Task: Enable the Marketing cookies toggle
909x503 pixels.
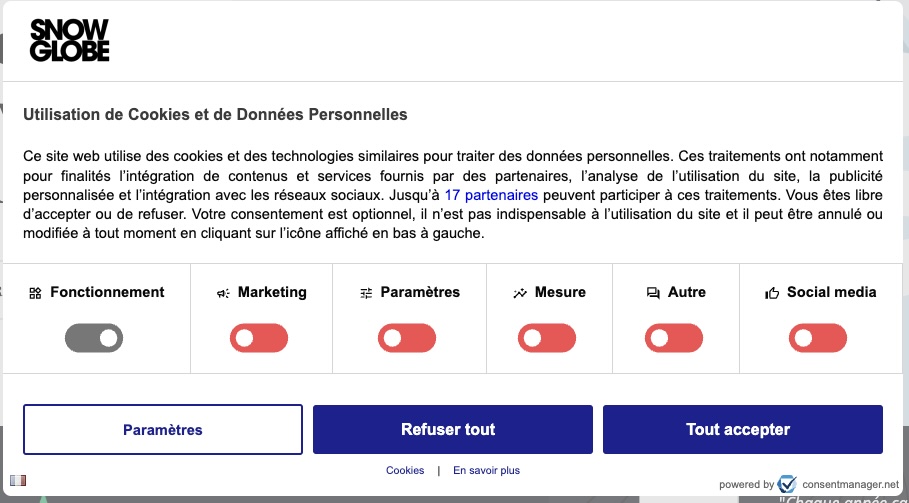Action: click(259, 338)
